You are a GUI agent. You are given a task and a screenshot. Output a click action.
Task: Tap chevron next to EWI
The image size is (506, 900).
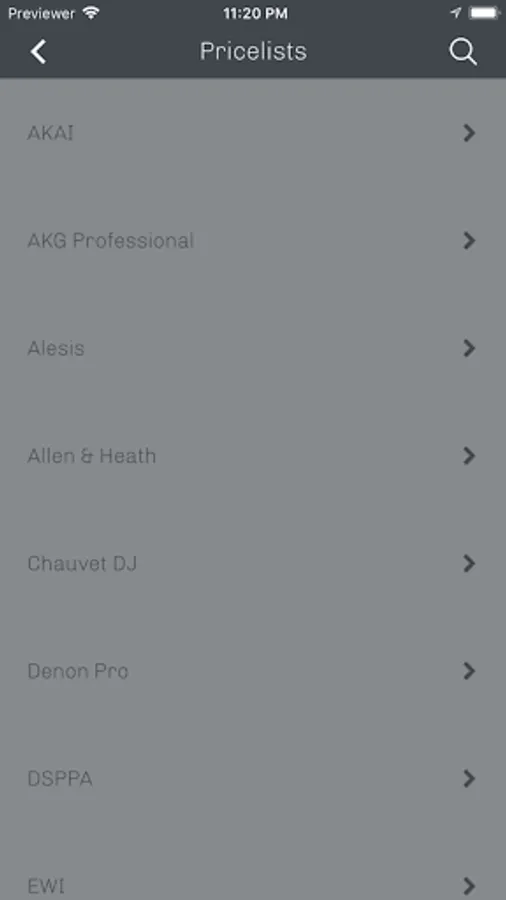tap(469, 886)
